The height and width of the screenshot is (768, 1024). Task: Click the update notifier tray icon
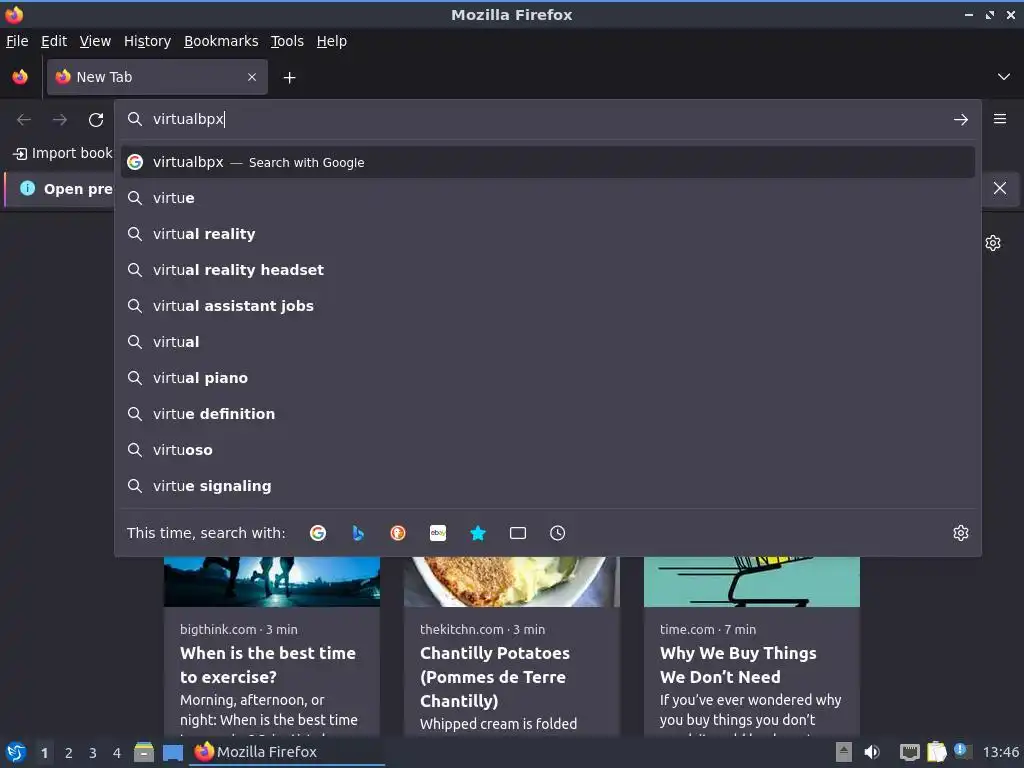coord(961,750)
